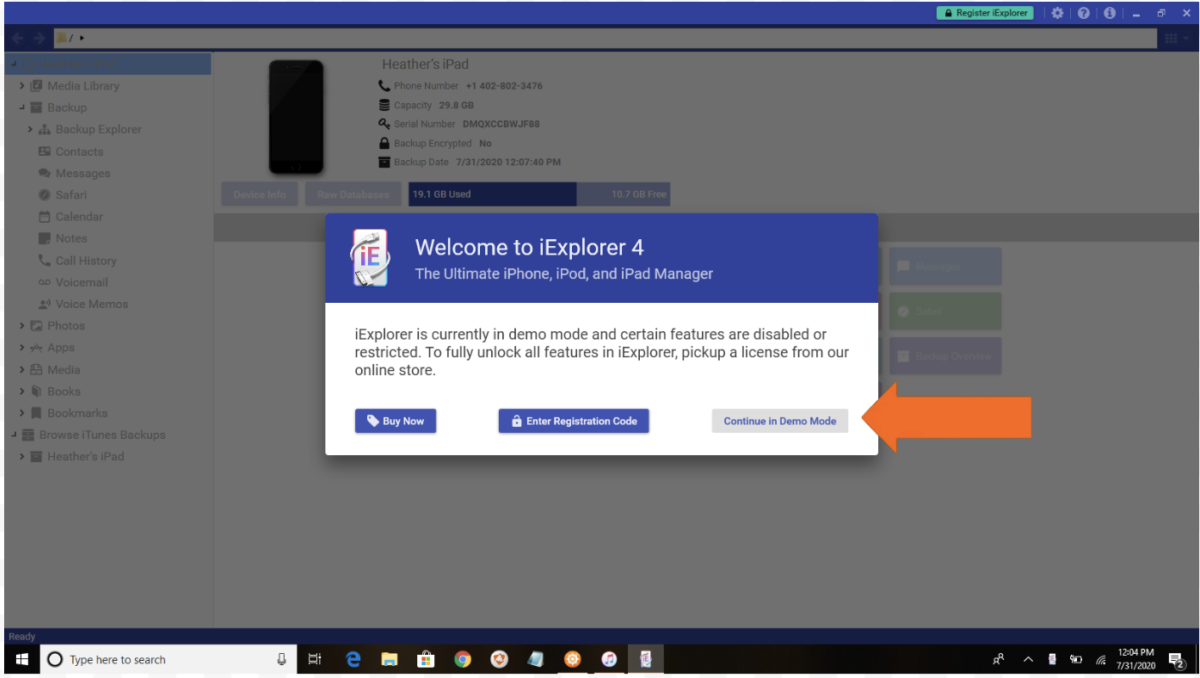Open settings via the gear icon
The image size is (1200, 678).
(1057, 13)
